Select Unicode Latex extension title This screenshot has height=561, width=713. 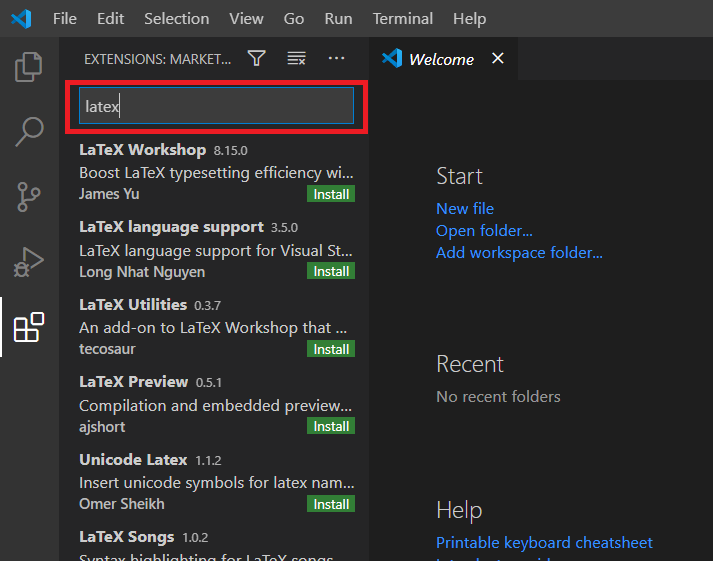[133, 460]
